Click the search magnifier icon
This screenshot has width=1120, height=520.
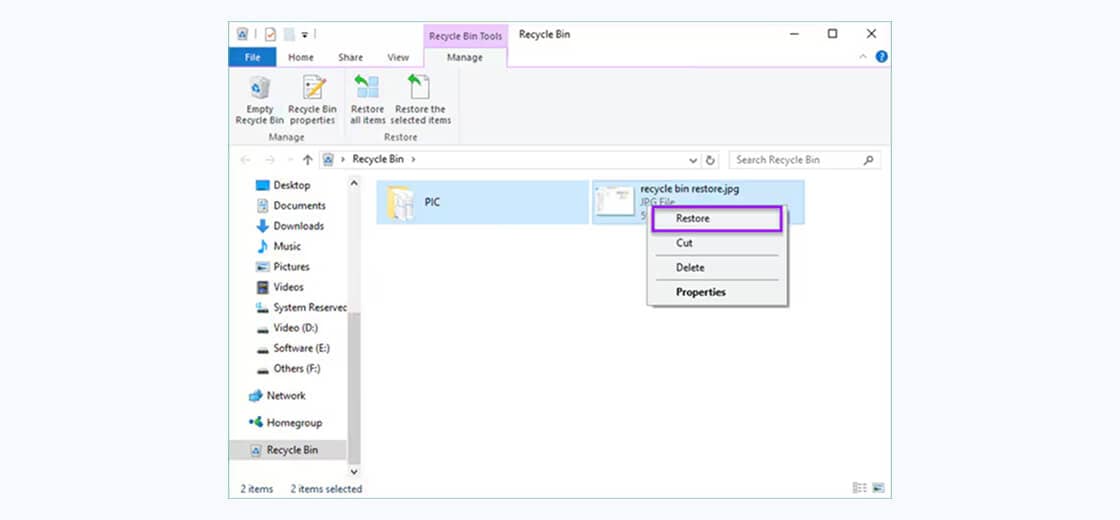[x=869, y=160]
